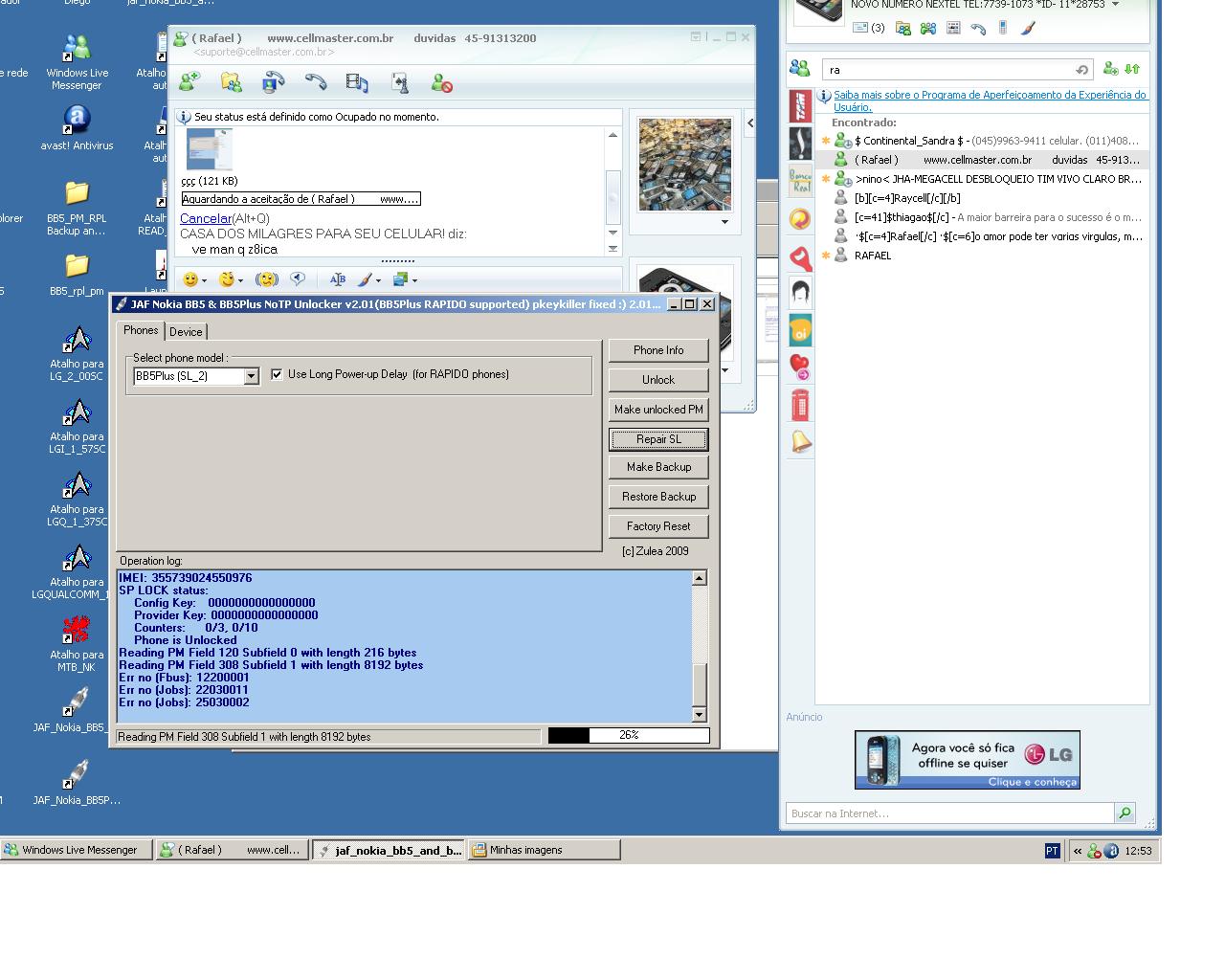Block contact icon in chat toolbar

[x=441, y=83]
